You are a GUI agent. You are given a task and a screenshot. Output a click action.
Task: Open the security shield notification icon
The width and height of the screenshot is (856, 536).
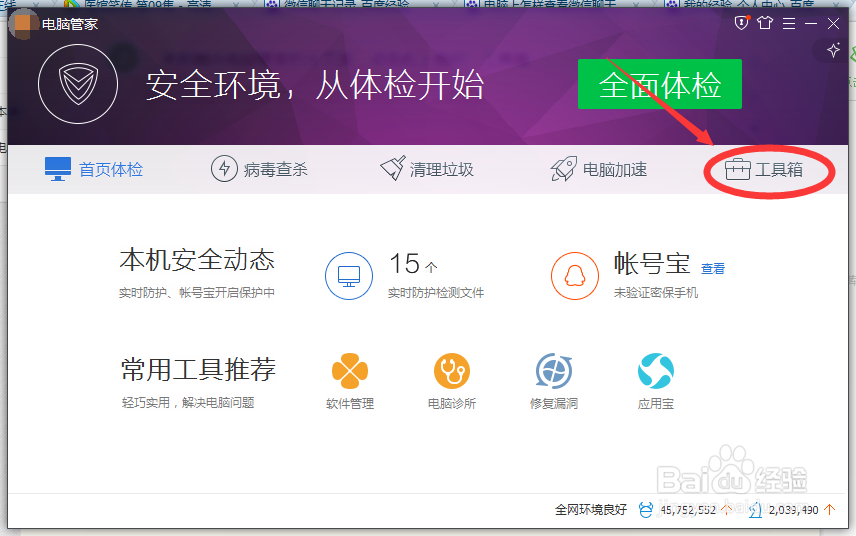click(741, 23)
